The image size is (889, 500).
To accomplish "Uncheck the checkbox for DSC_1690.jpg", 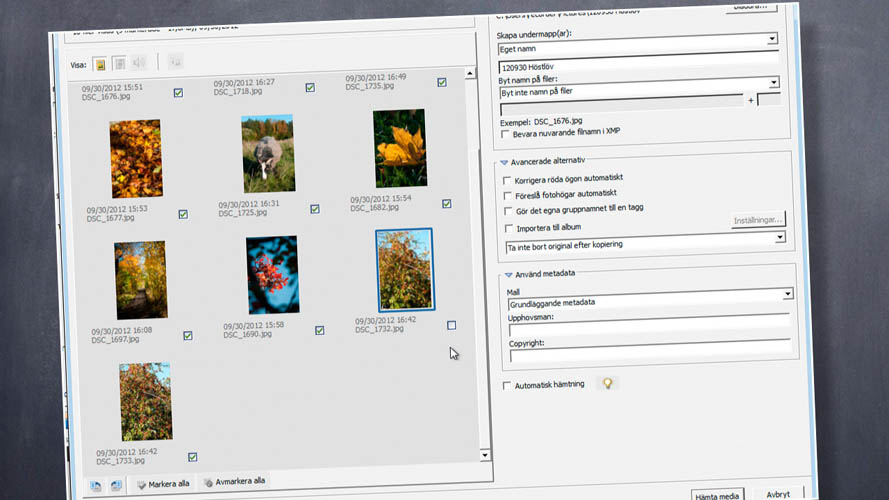I will (x=320, y=330).
